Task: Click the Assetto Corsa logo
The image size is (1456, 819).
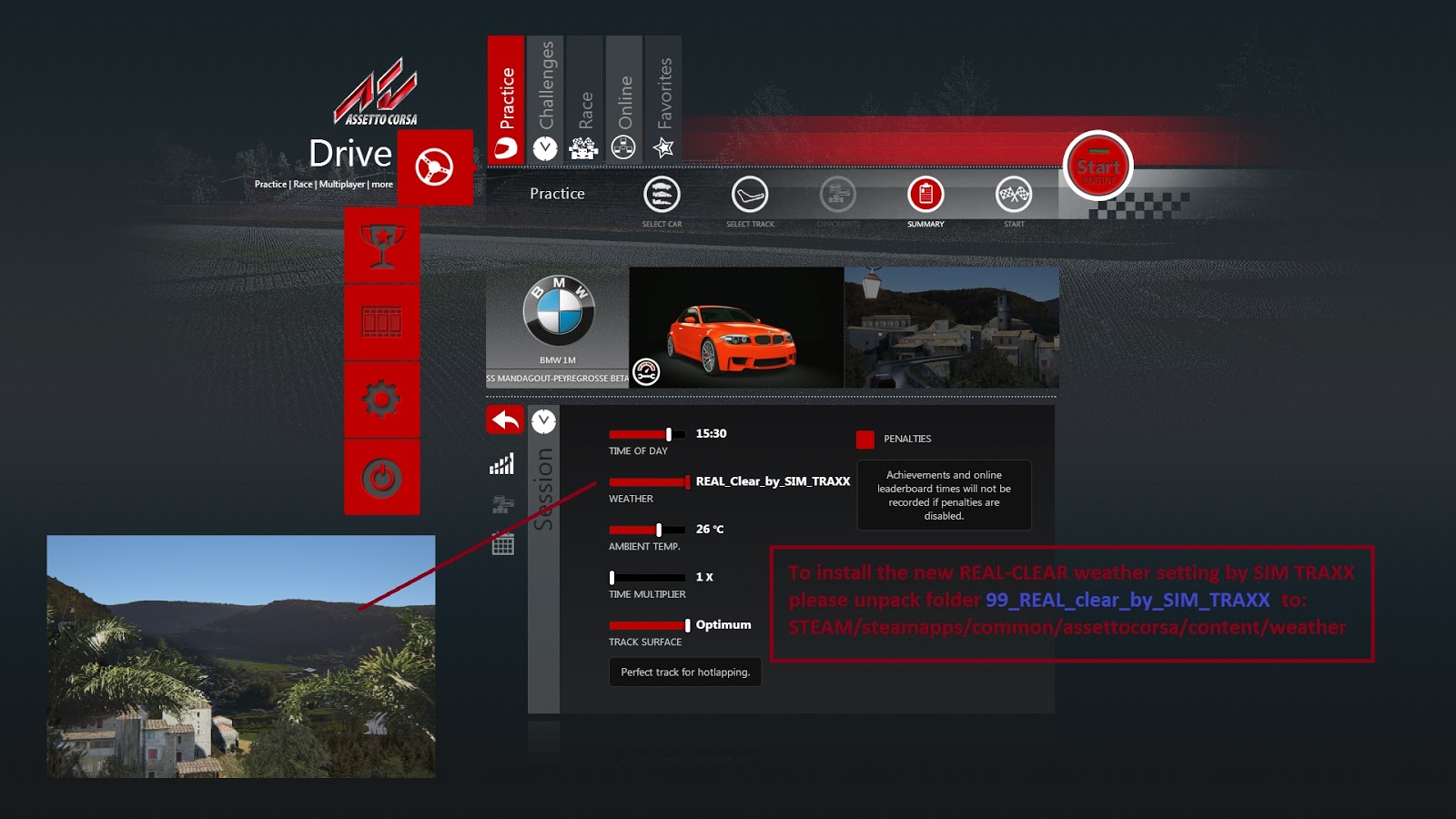Action: pos(377,92)
